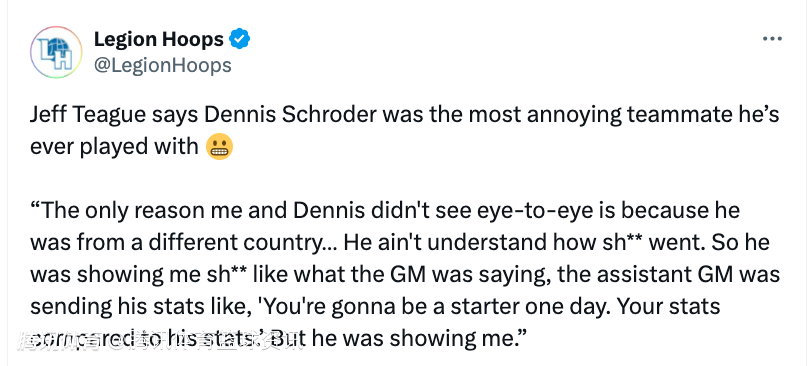The image size is (812, 366).
Task: Click the blue verified badge
Action: click(x=240, y=39)
